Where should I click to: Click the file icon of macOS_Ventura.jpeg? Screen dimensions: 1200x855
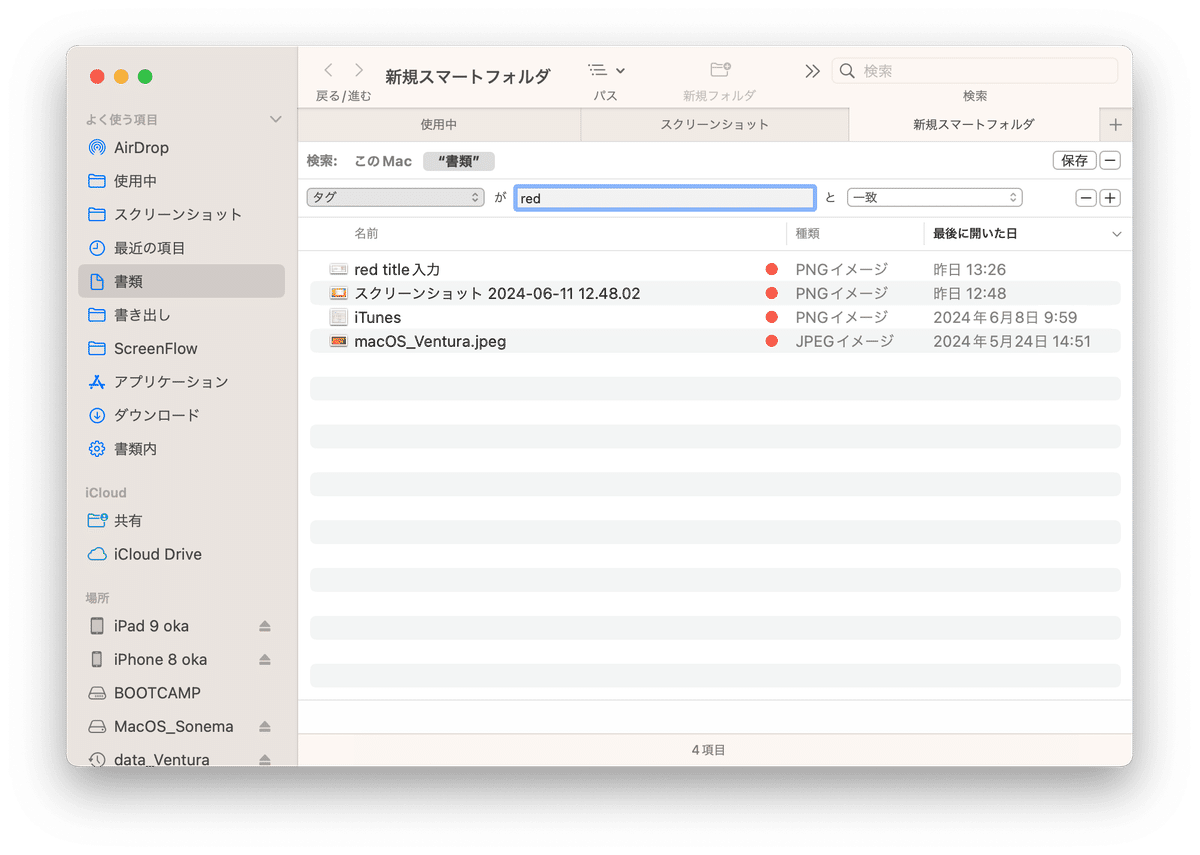click(x=339, y=341)
